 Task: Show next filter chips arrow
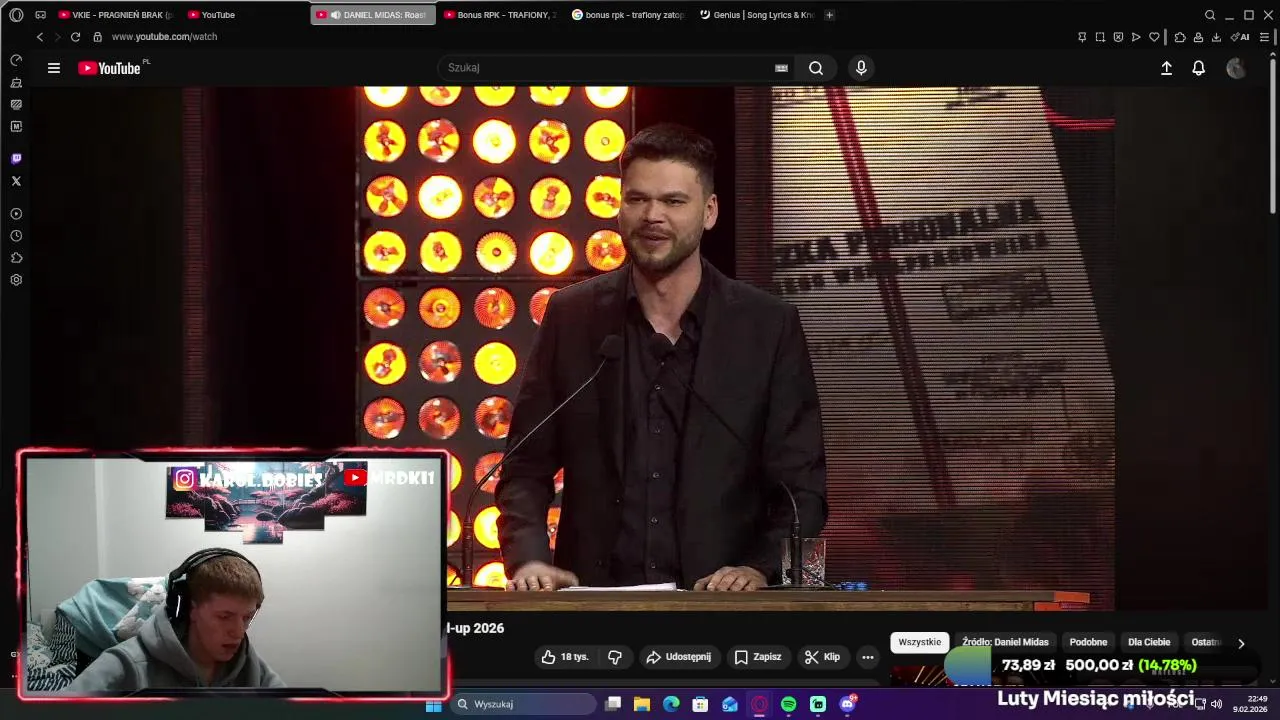[1241, 643]
